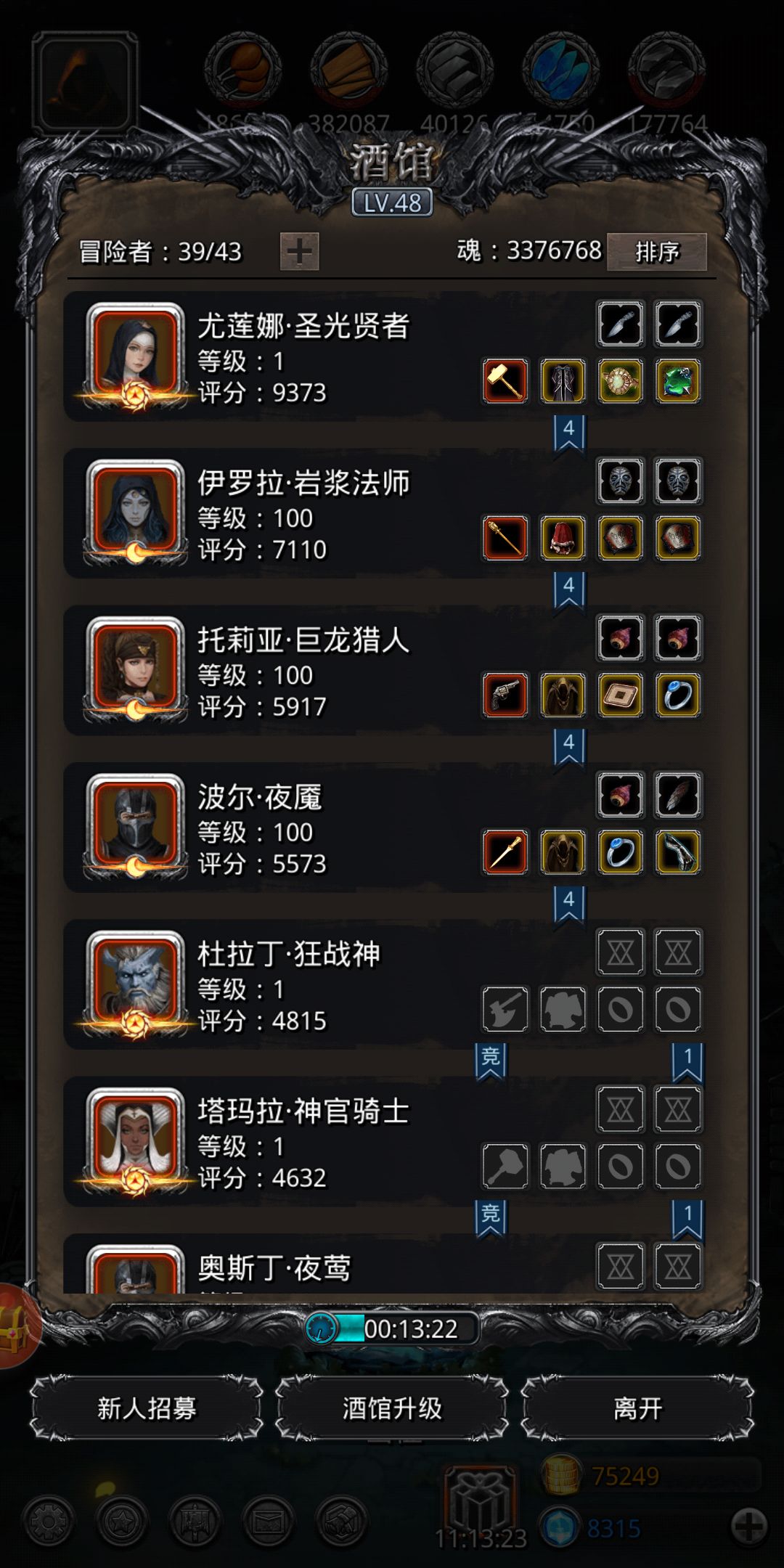This screenshot has width=784, height=1568.
Task: Add adventurer slot with plus button
Action: click(300, 252)
